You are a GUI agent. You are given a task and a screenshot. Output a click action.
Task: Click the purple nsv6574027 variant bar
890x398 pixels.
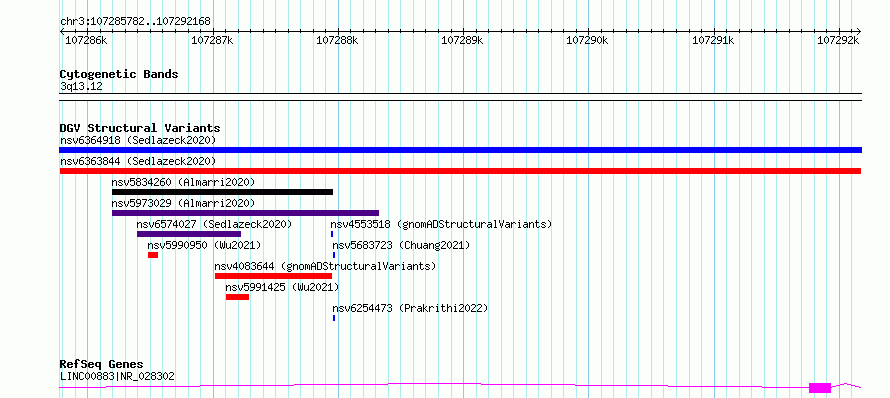[x=189, y=234]
